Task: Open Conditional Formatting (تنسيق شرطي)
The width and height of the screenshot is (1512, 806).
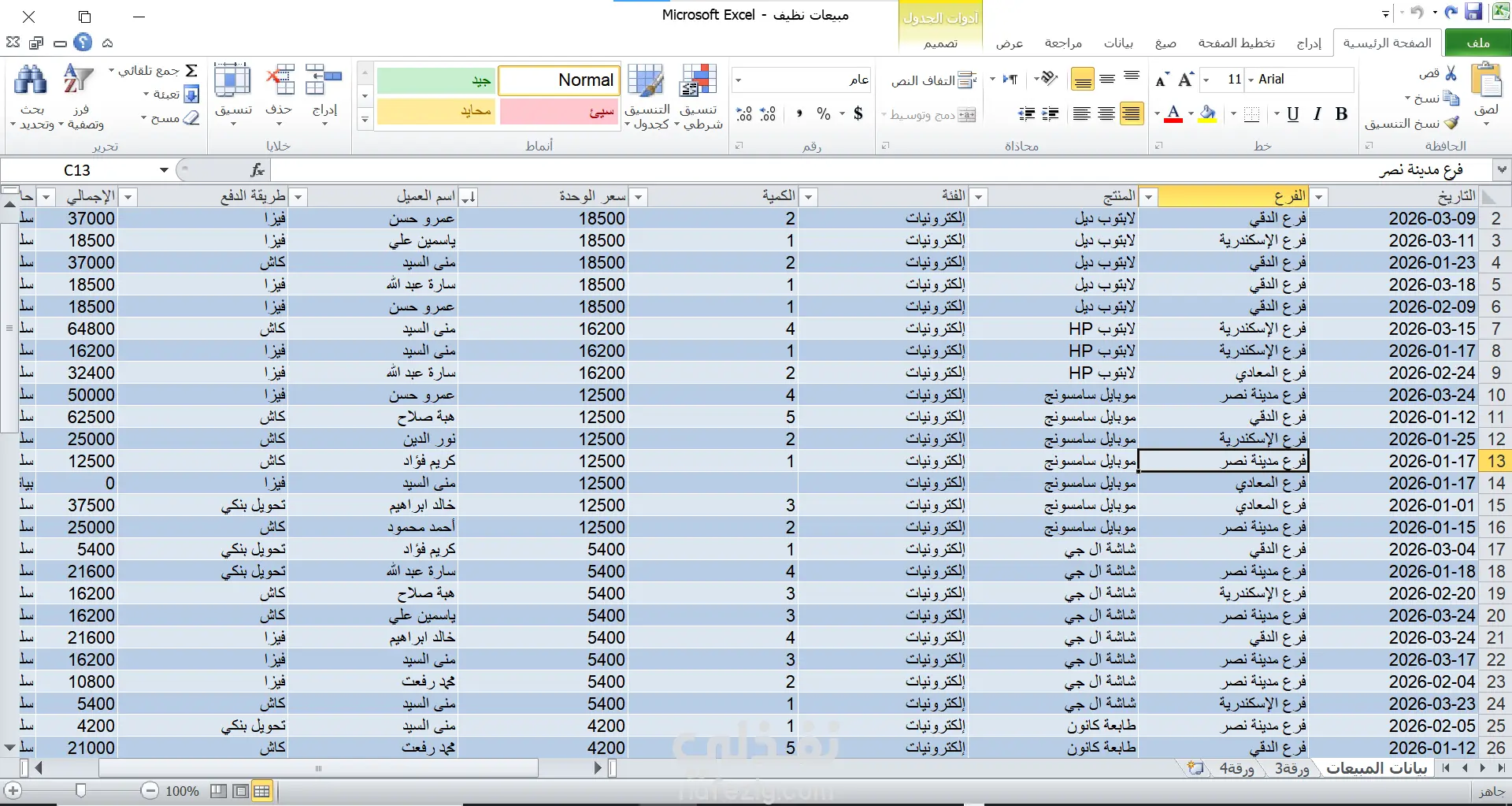Action: [700, 96]
